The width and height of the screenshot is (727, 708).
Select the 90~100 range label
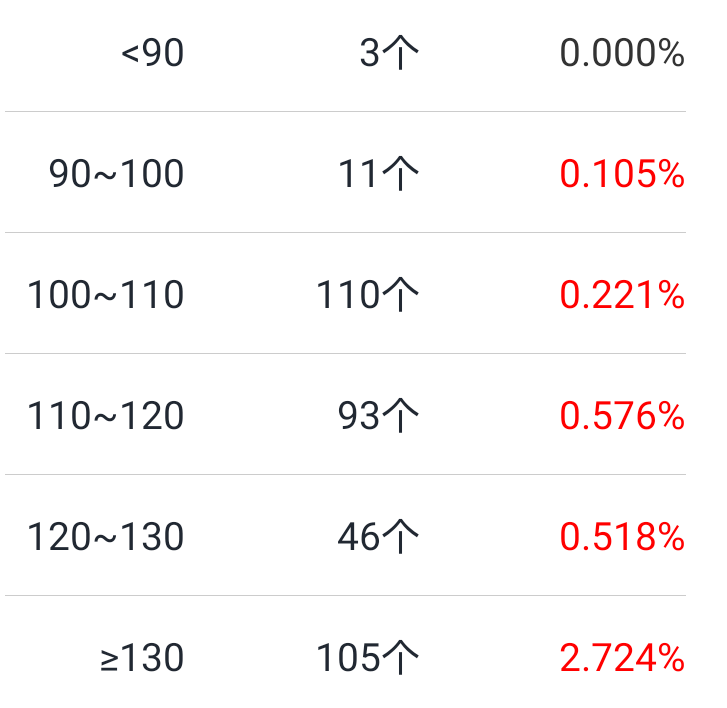point(116,175)
